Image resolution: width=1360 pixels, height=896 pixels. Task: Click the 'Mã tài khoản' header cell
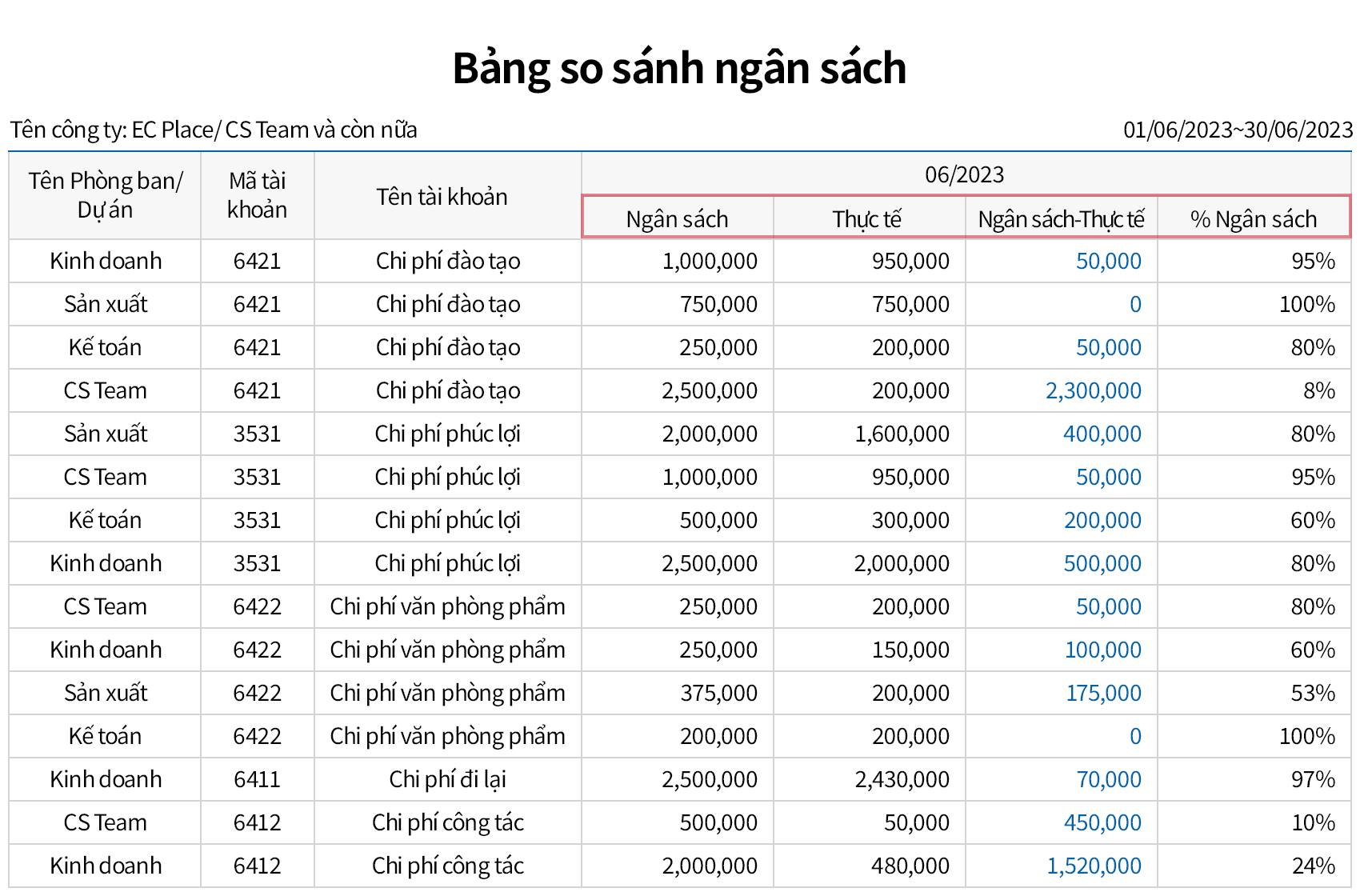tap(257, 195)
